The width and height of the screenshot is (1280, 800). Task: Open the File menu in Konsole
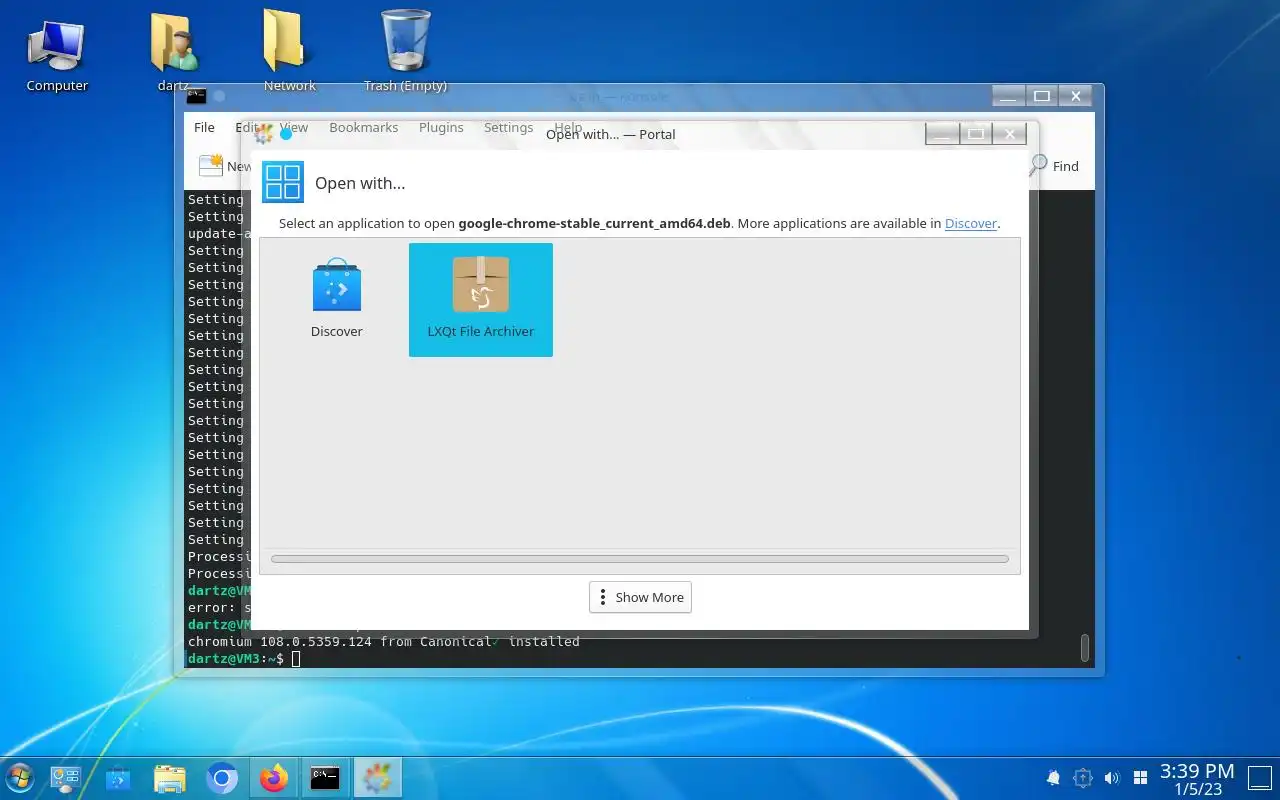[x=204, y=127]
